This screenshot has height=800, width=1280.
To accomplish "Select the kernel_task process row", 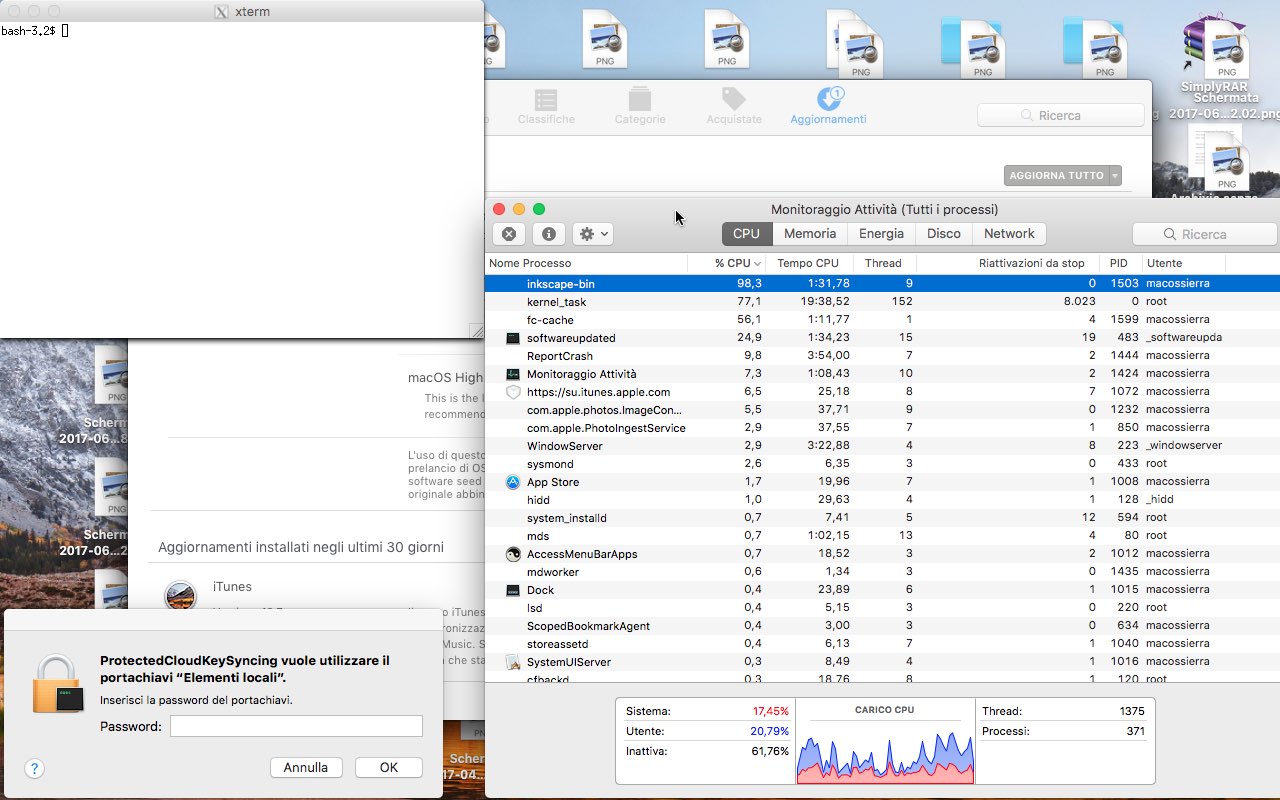I will click(x=882, y=302).
